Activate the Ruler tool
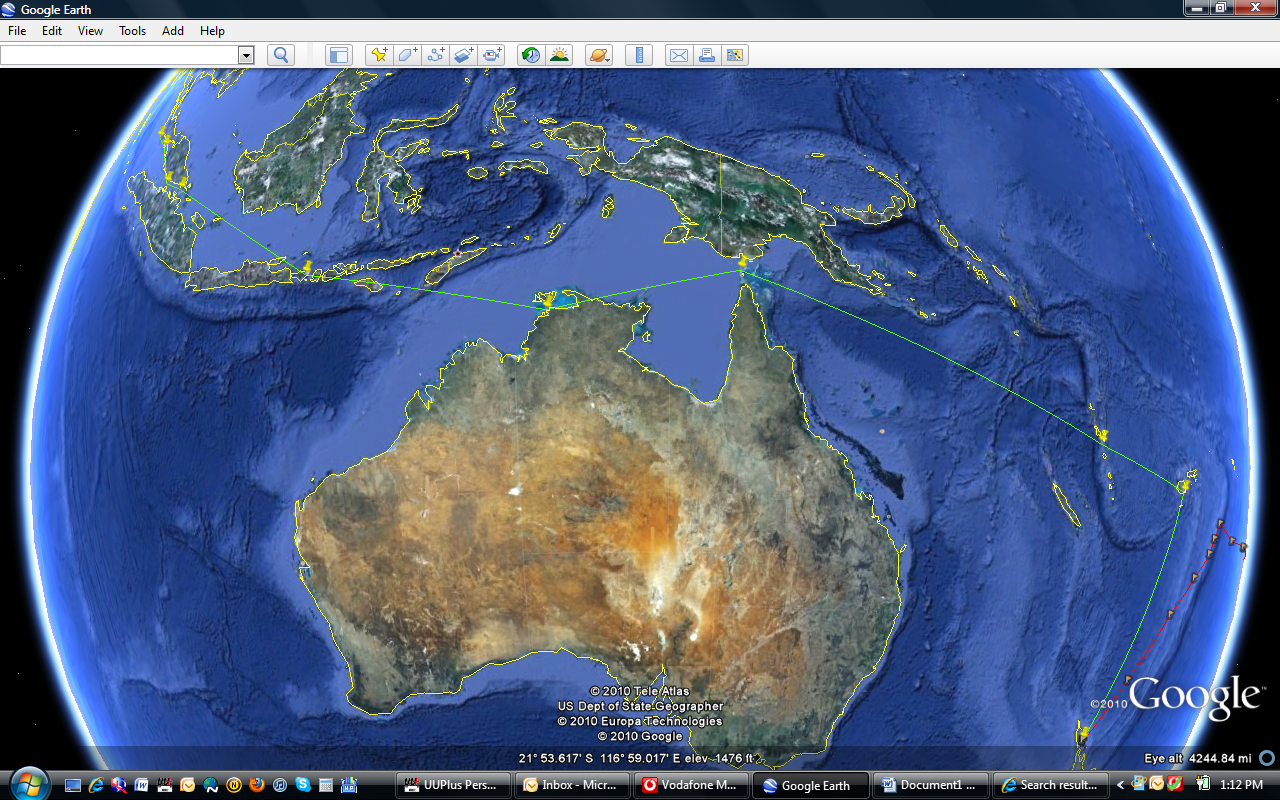Viewport: 1280px width, 800px height. [639, 55]
